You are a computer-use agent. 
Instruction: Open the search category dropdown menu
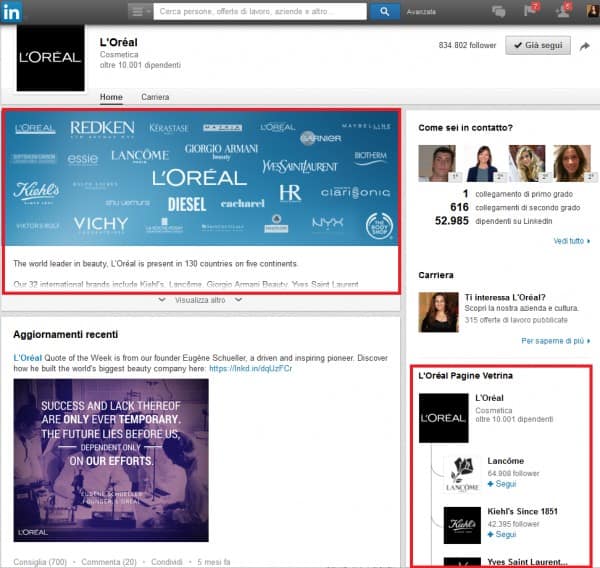[140, 11]
